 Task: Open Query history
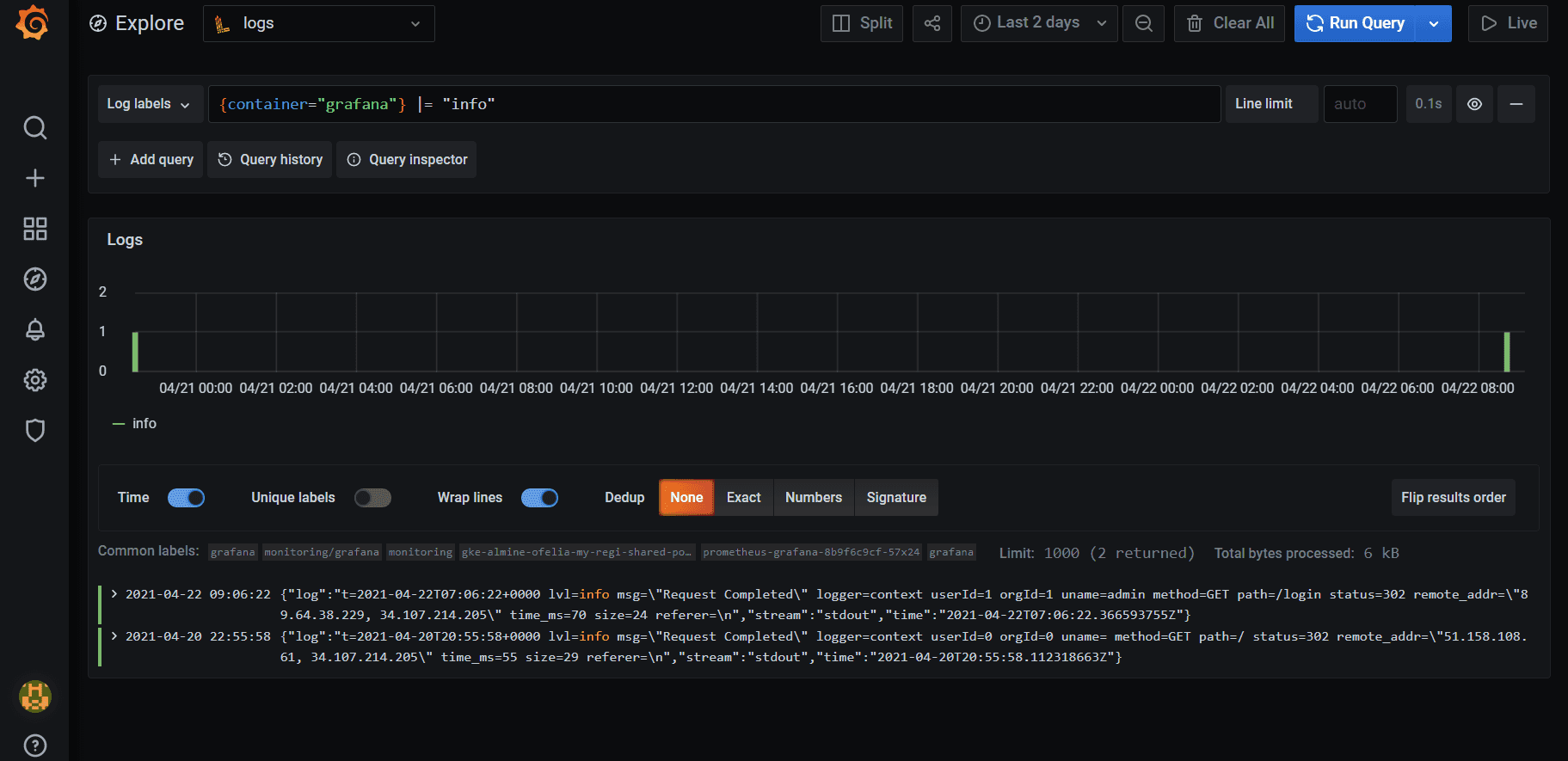pyautogui.click(x=270, y=160)
